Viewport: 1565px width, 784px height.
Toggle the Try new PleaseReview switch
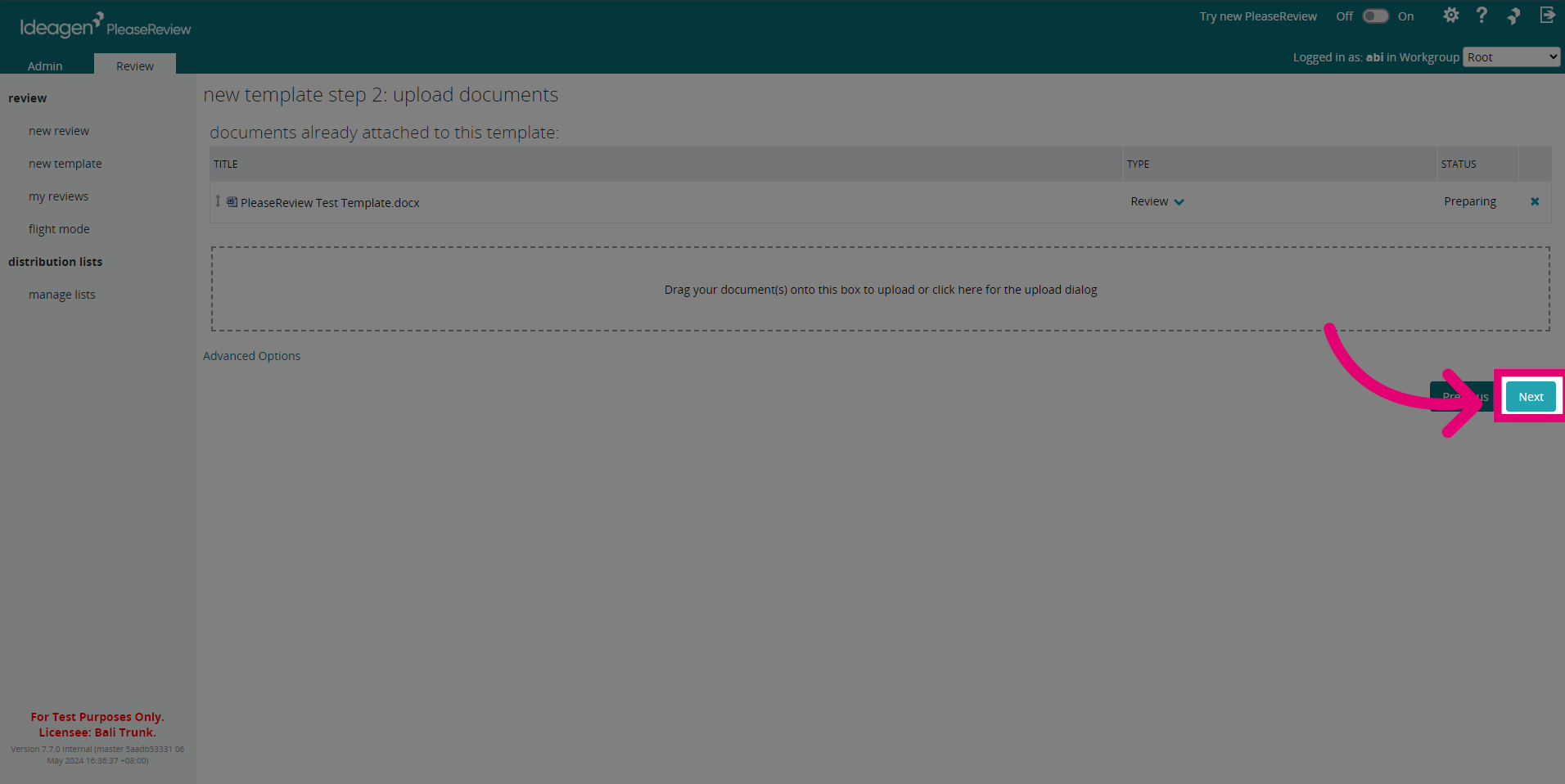(1375, 16)
